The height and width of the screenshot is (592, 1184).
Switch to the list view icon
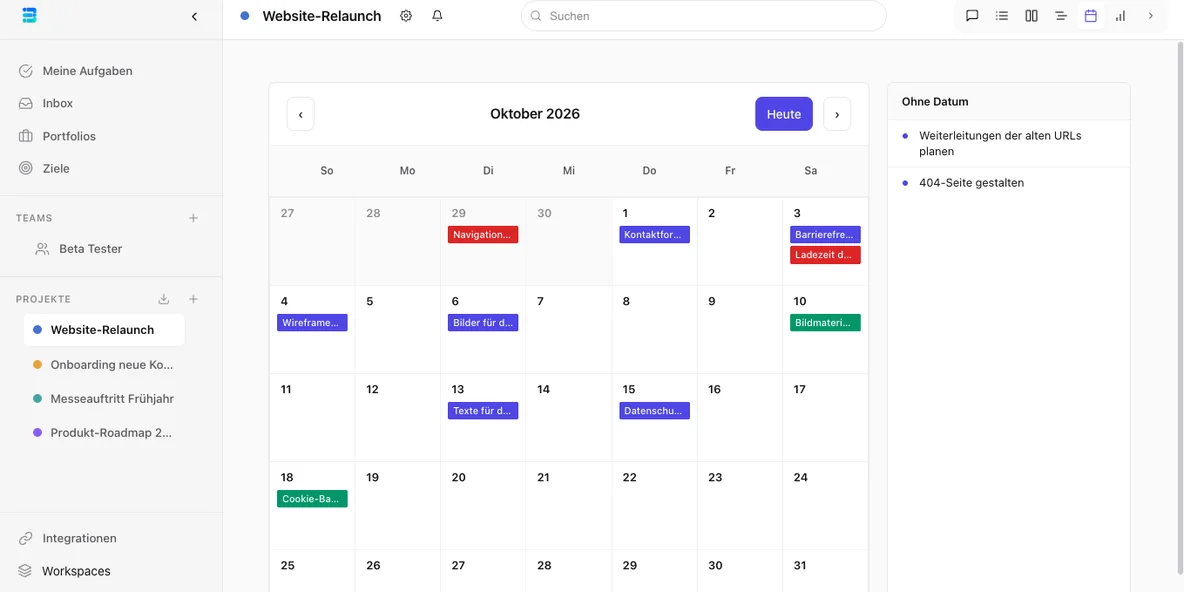(x=1002, y=16)
